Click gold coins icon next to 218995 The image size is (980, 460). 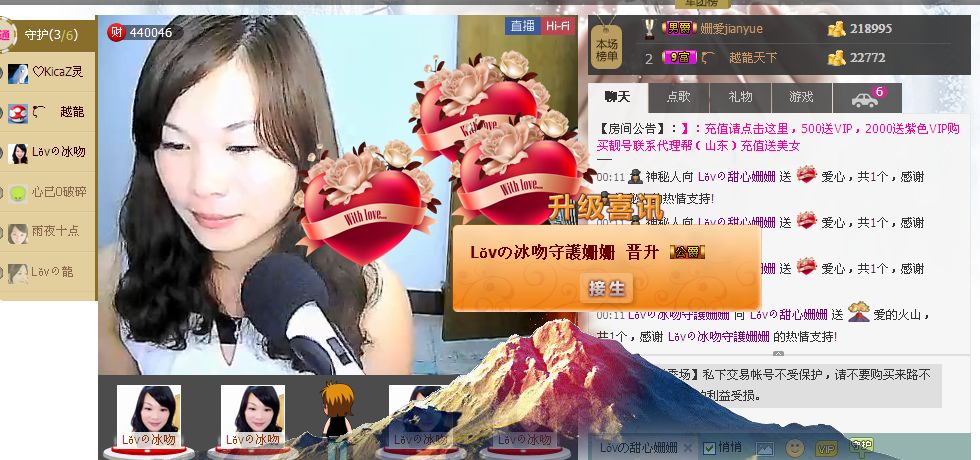tap(836, 29)
